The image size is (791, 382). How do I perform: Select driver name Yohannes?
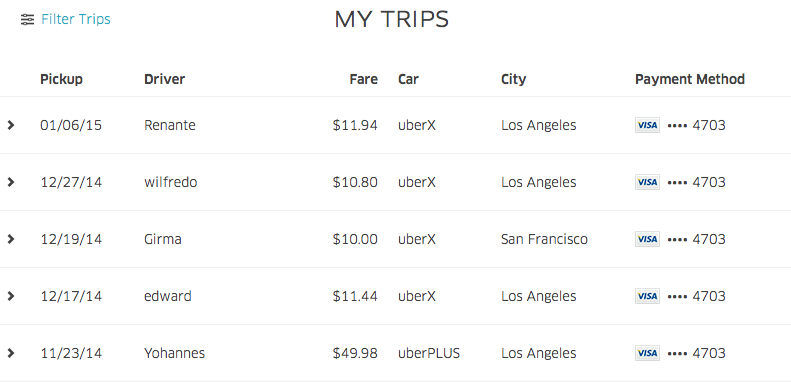(x=175, y=353)
